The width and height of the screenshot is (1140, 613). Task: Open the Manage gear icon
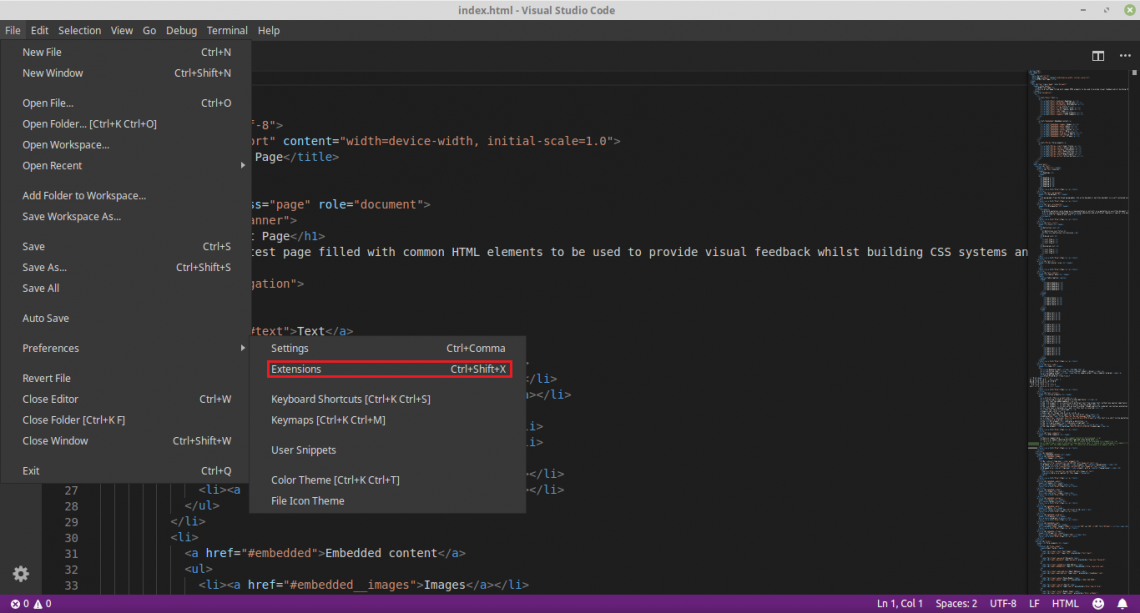point(20,574)
